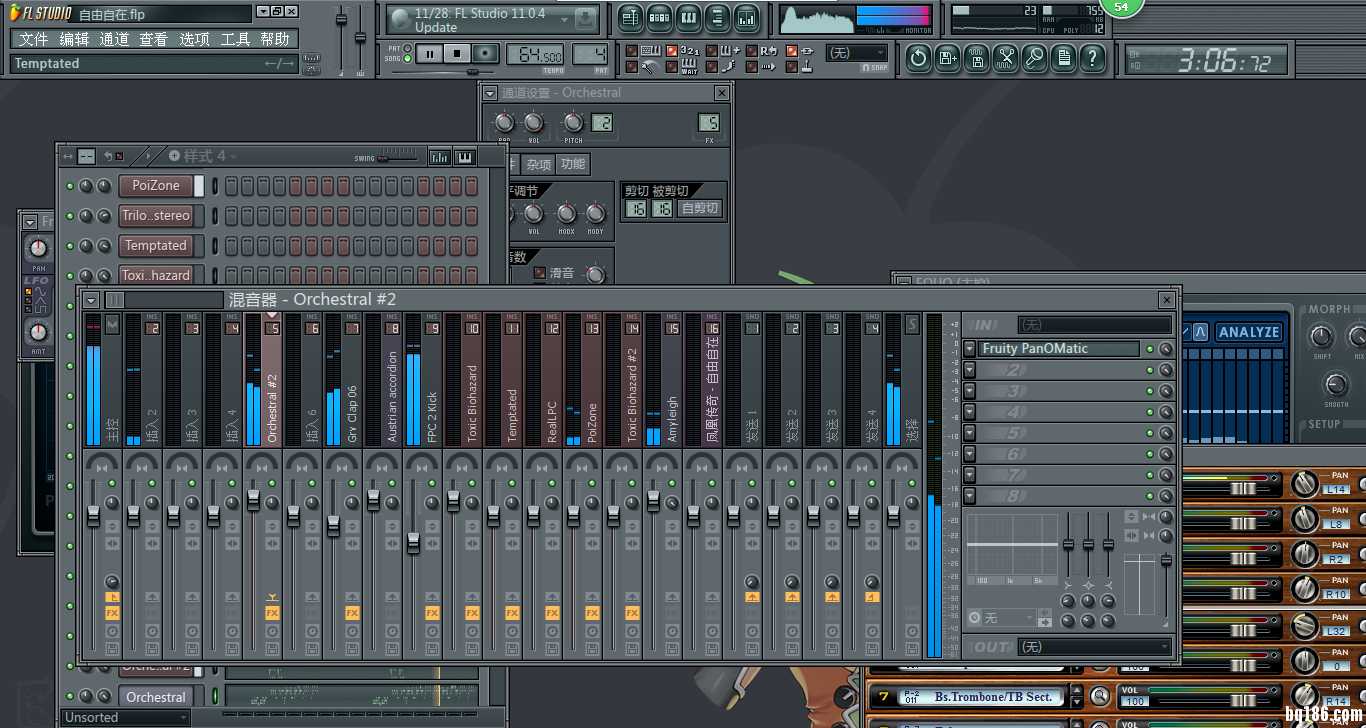Open the 查看 menu
Viewport: 1366px width, 728px height.
click(x=154, y=39)
